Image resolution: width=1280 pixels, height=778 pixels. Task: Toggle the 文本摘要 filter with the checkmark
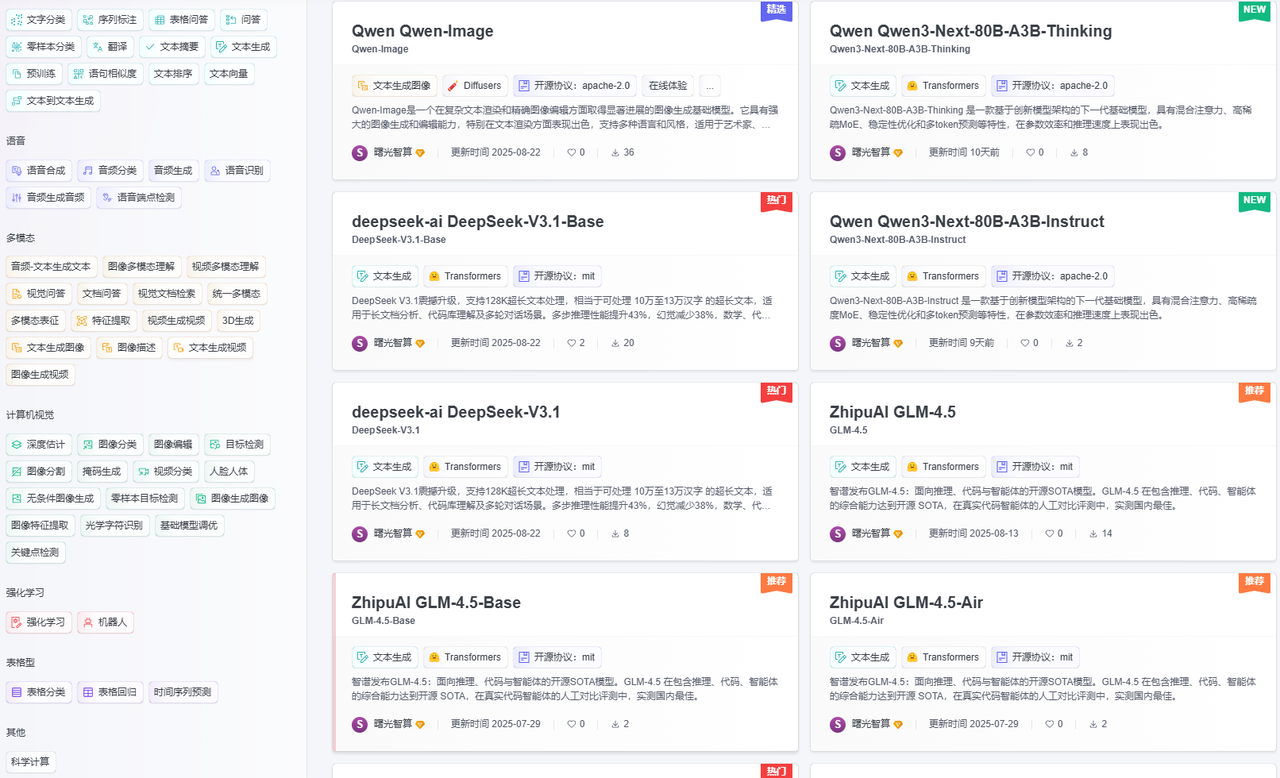click(172, 46)
